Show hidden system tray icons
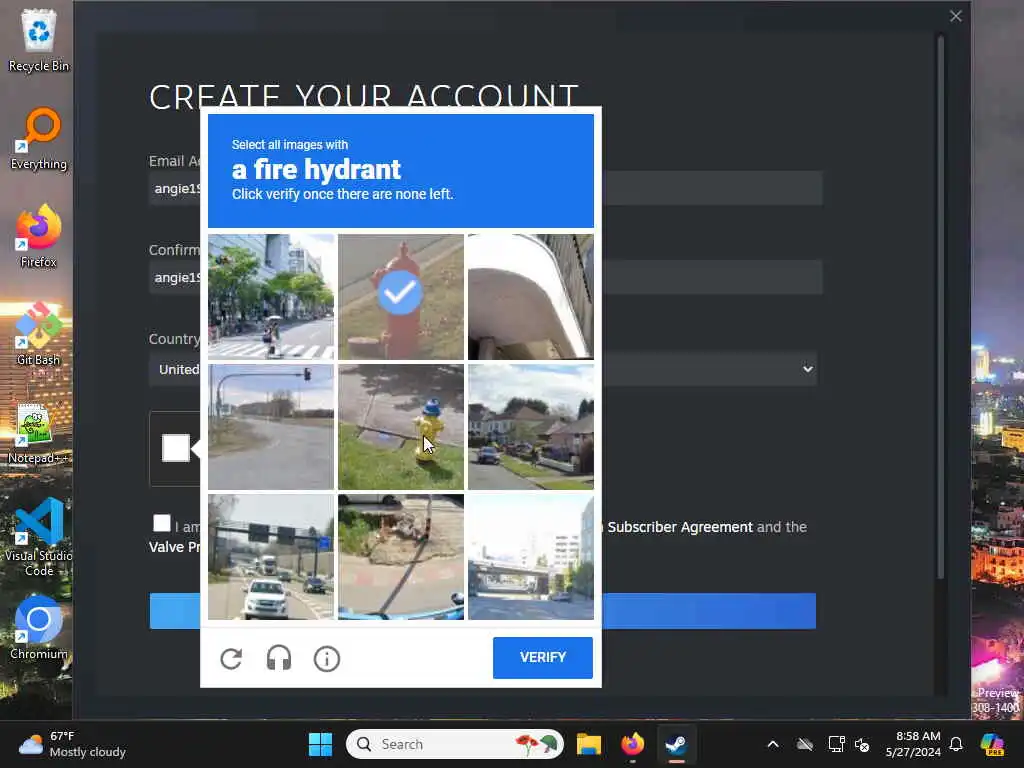 tap(773, 744)
